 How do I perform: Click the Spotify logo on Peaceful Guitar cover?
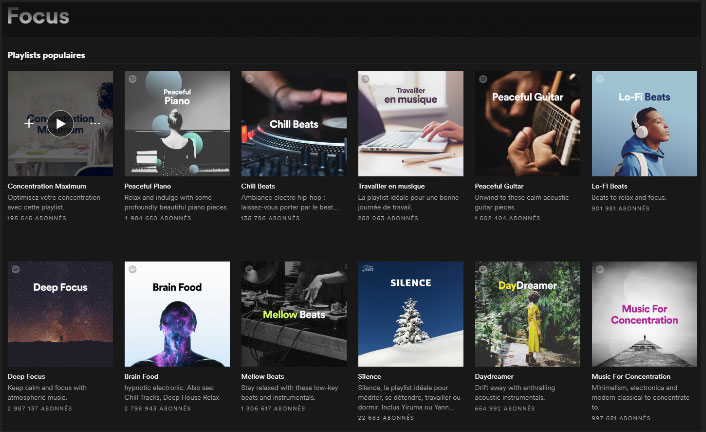(x=483, y=79)
